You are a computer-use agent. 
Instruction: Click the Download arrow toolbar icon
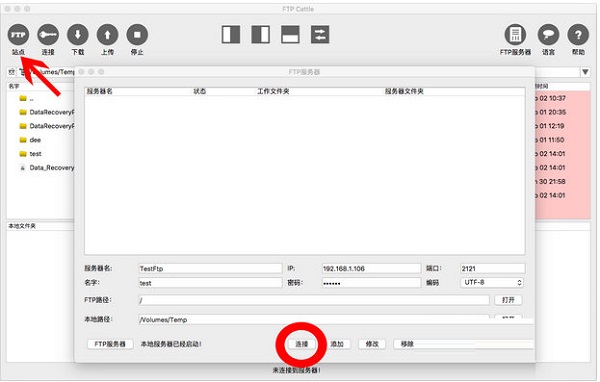pyautogui.click(x=78, y=35)
